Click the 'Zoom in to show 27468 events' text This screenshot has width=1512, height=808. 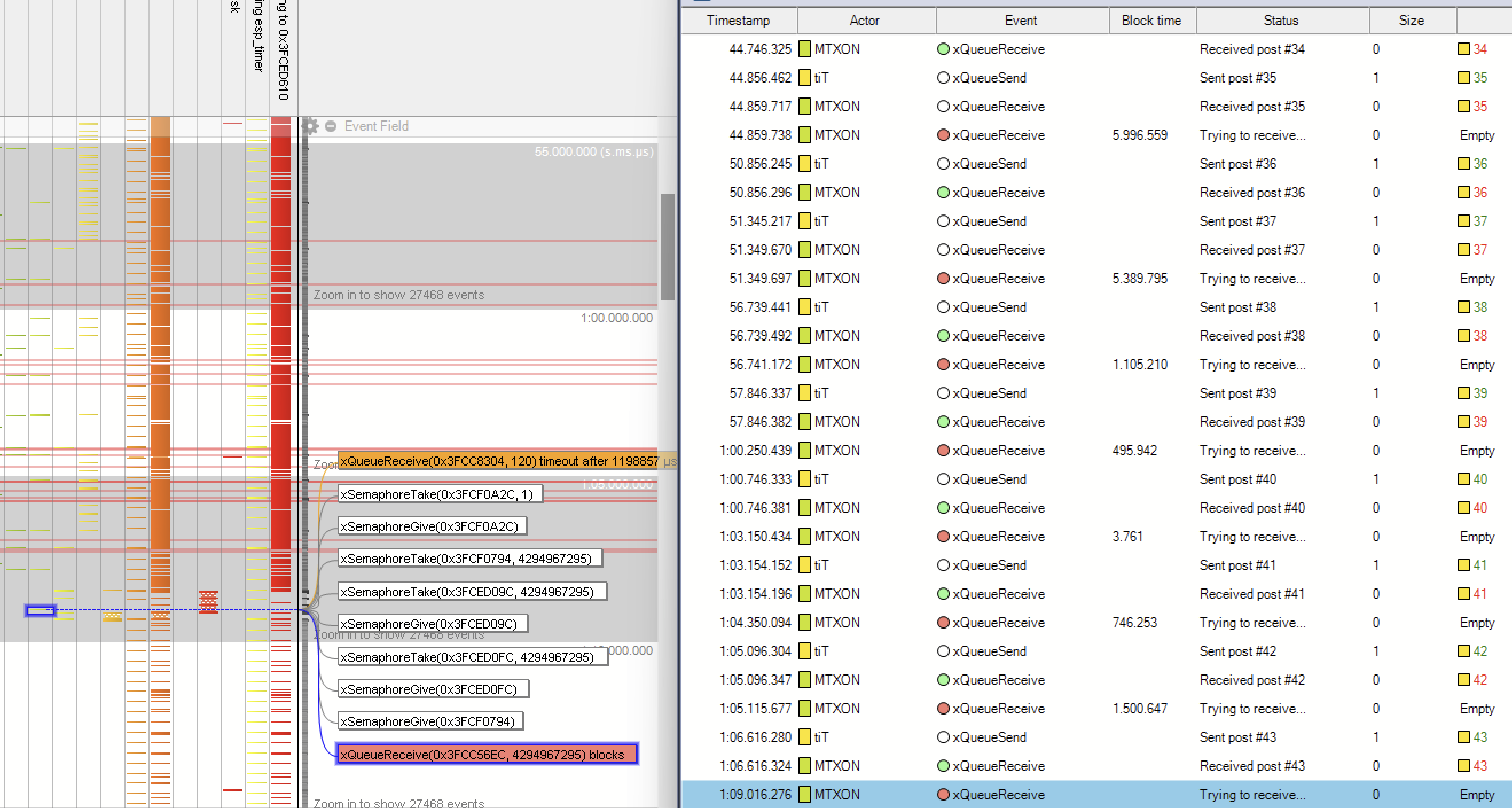click(x=398, y=294)
